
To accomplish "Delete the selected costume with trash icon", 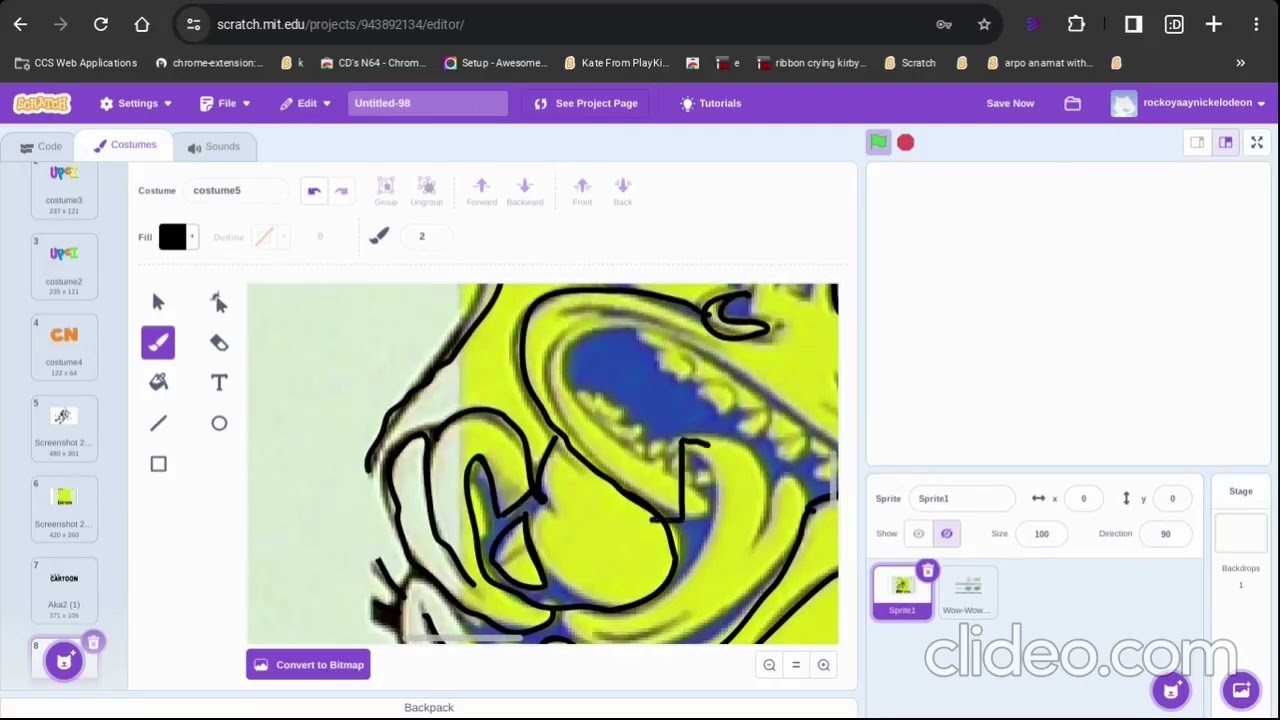I will pyautogui.click(x=93, y=643).
